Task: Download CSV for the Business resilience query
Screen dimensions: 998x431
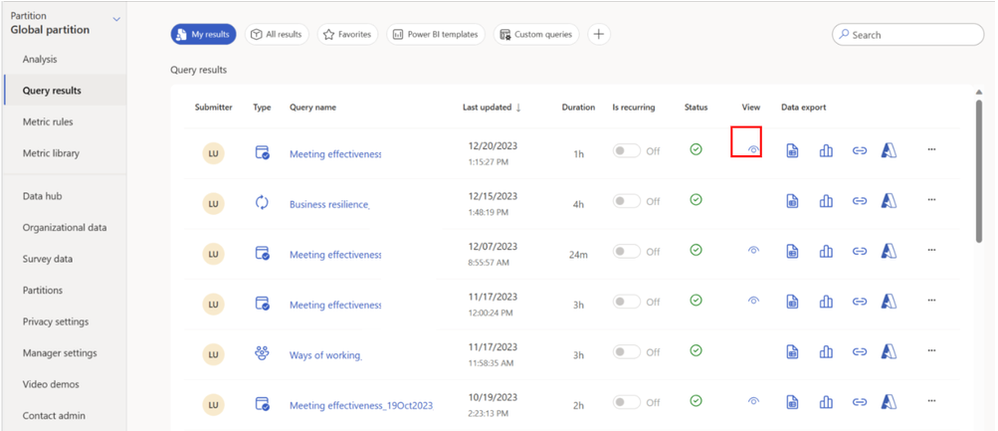Action: coord(792,201)
